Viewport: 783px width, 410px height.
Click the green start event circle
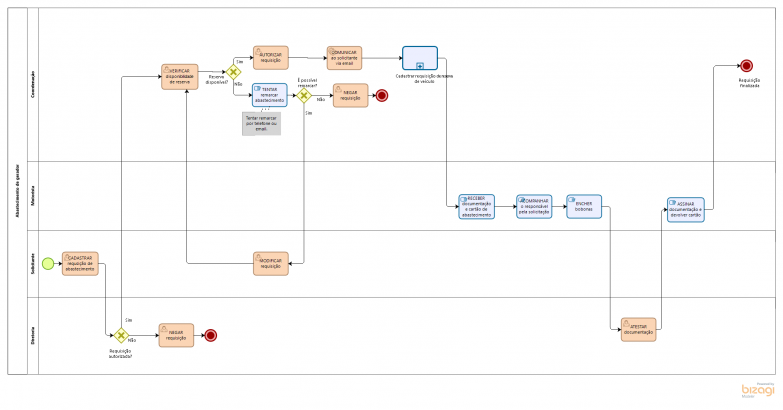point(46,264)
